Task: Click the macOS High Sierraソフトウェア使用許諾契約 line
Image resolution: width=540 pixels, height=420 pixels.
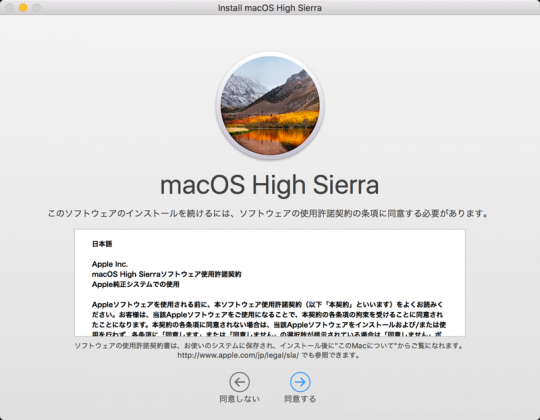Action: click(x=166, y=274)
